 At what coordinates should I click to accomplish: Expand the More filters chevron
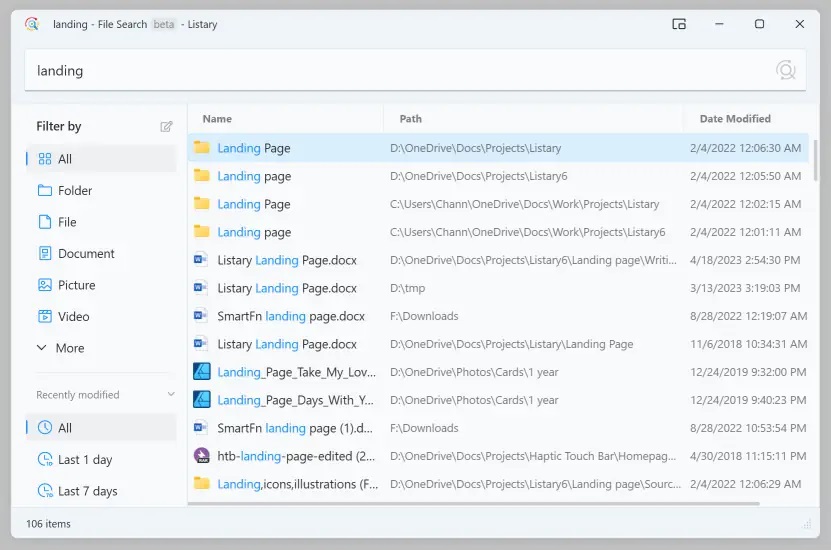click(x=41, y=348)
